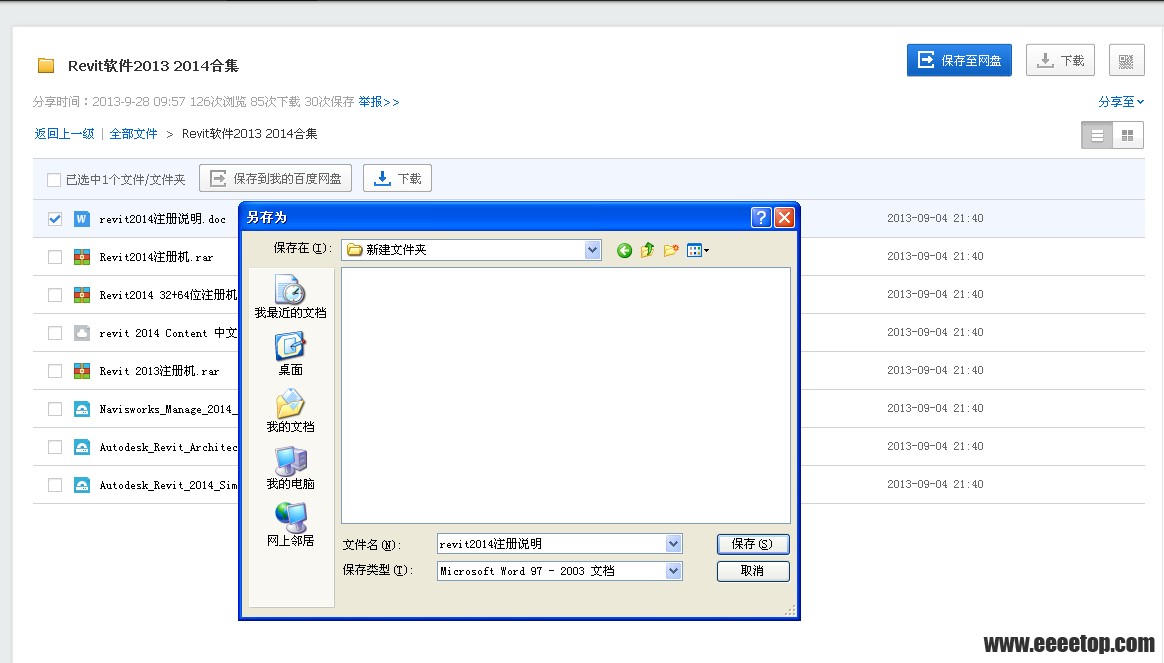Close the 另存为 dialog

(784, 217)
